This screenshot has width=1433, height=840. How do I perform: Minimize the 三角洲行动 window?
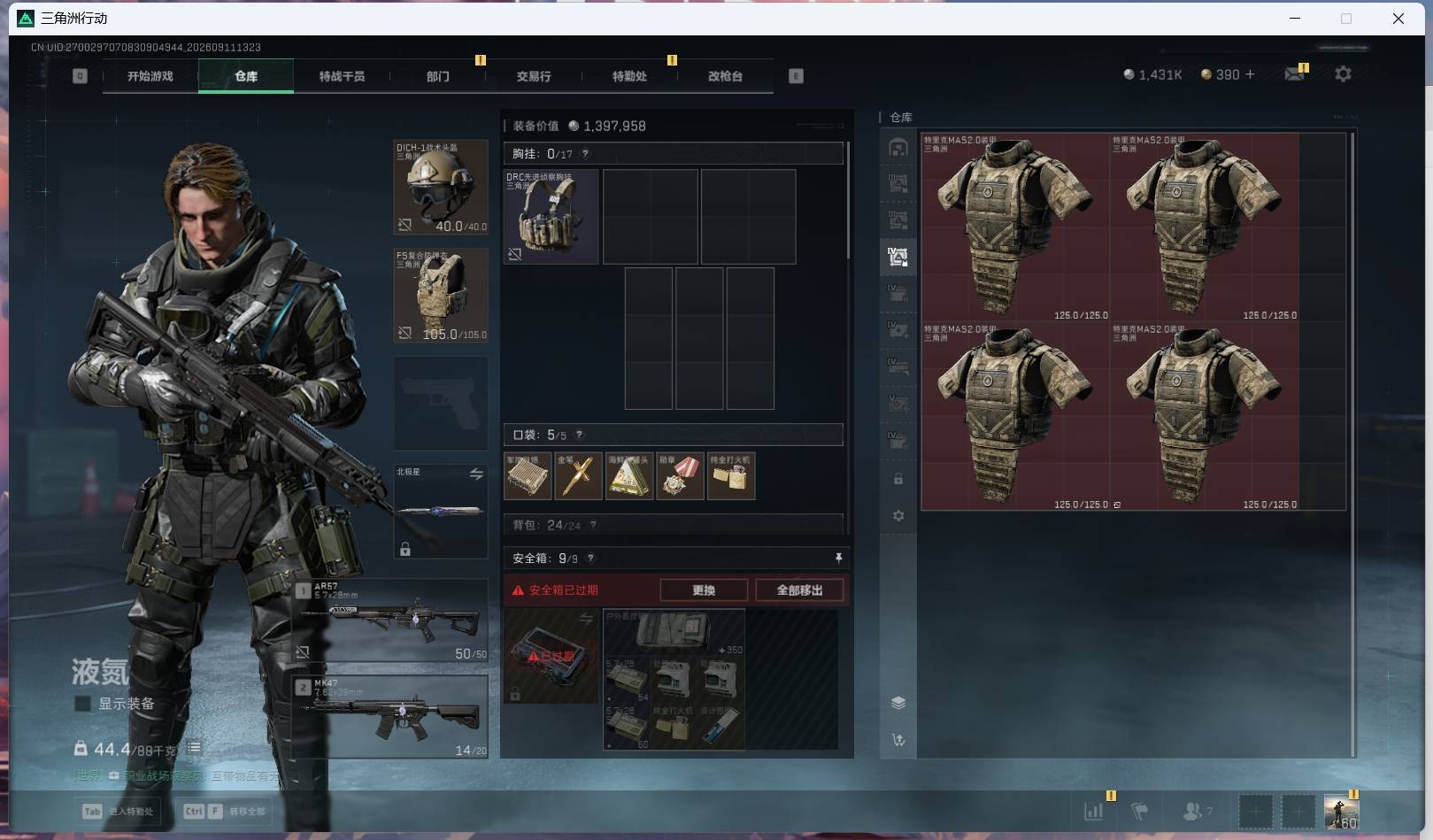1295,18
